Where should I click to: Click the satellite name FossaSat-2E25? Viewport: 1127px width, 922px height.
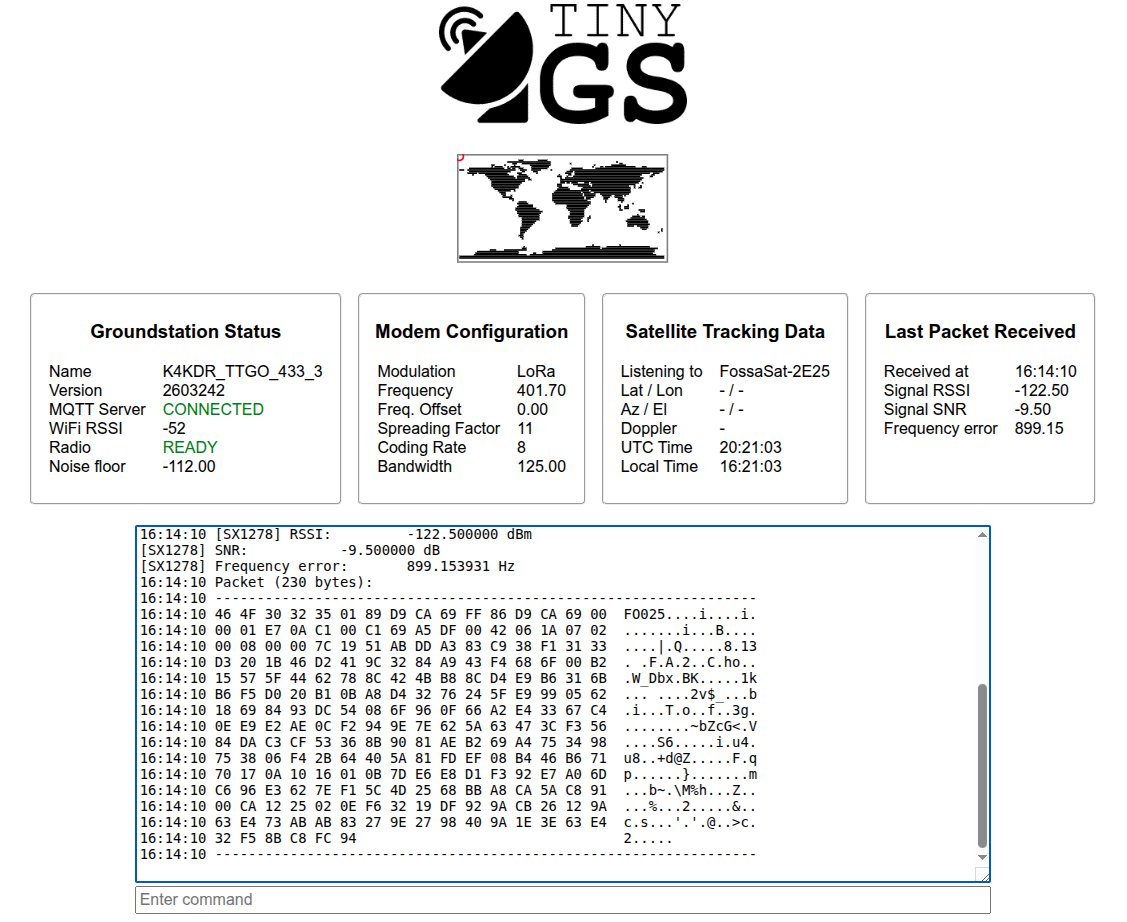click(x=774, y=372)
